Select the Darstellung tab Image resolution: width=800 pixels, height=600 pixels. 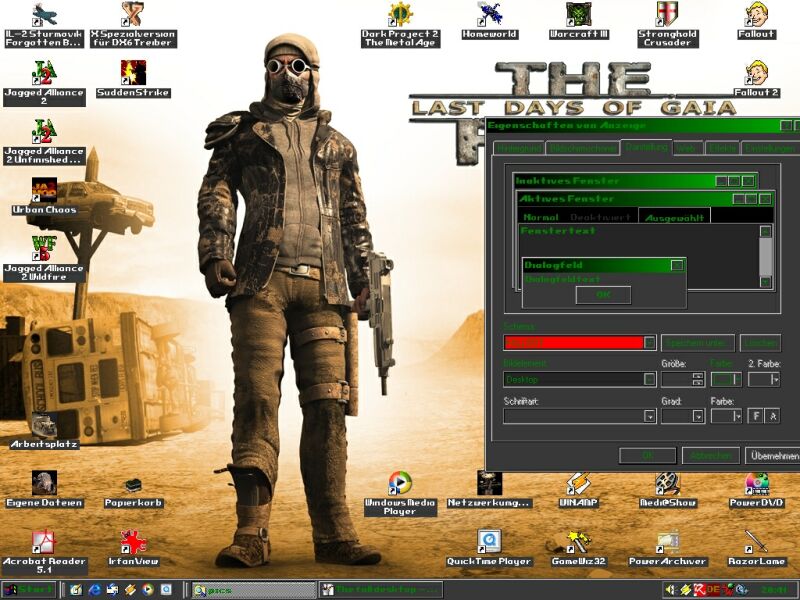pos(646,147)
